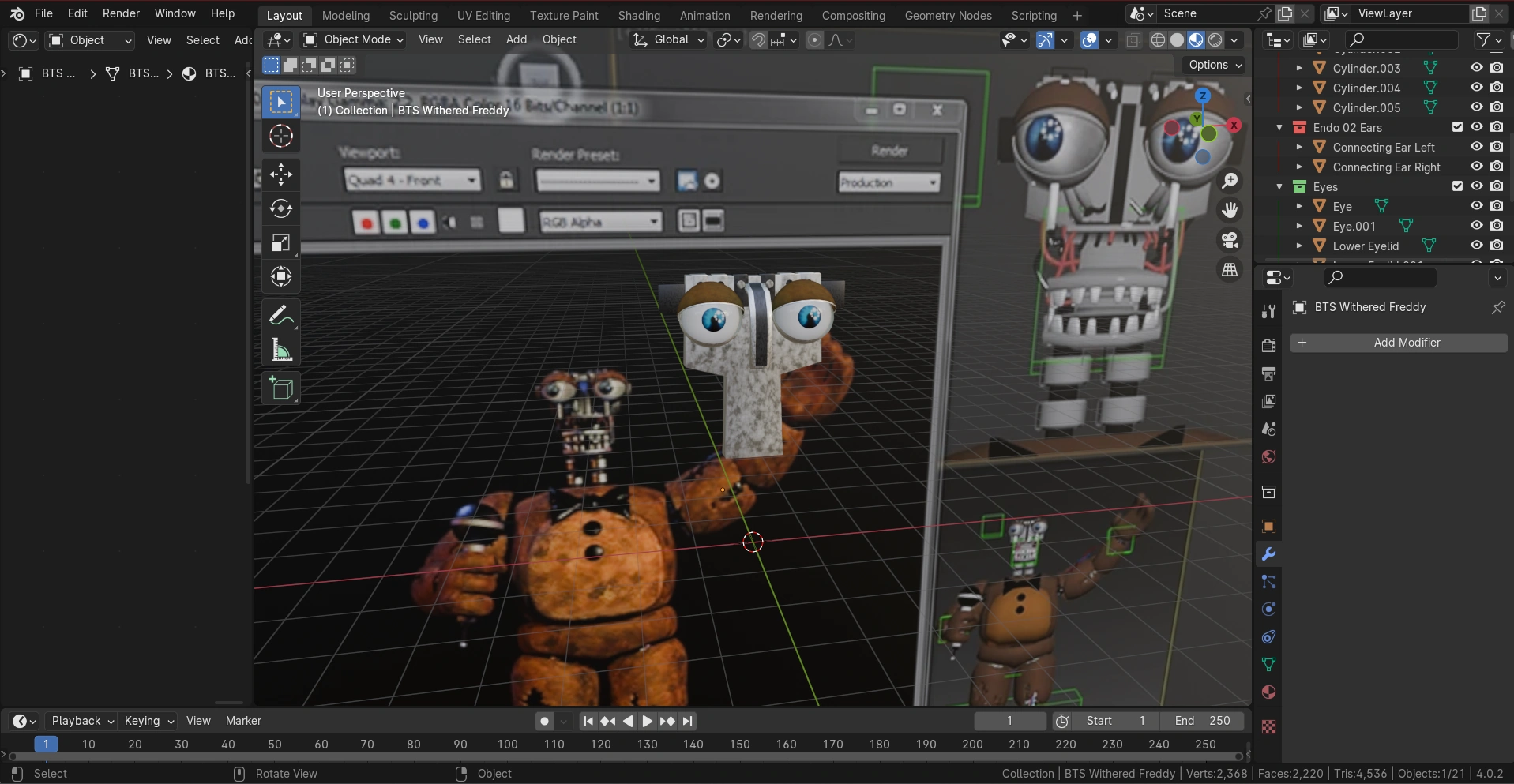Switch to World Properties tab
The image size is (1514, 784).
[1268, 456]
